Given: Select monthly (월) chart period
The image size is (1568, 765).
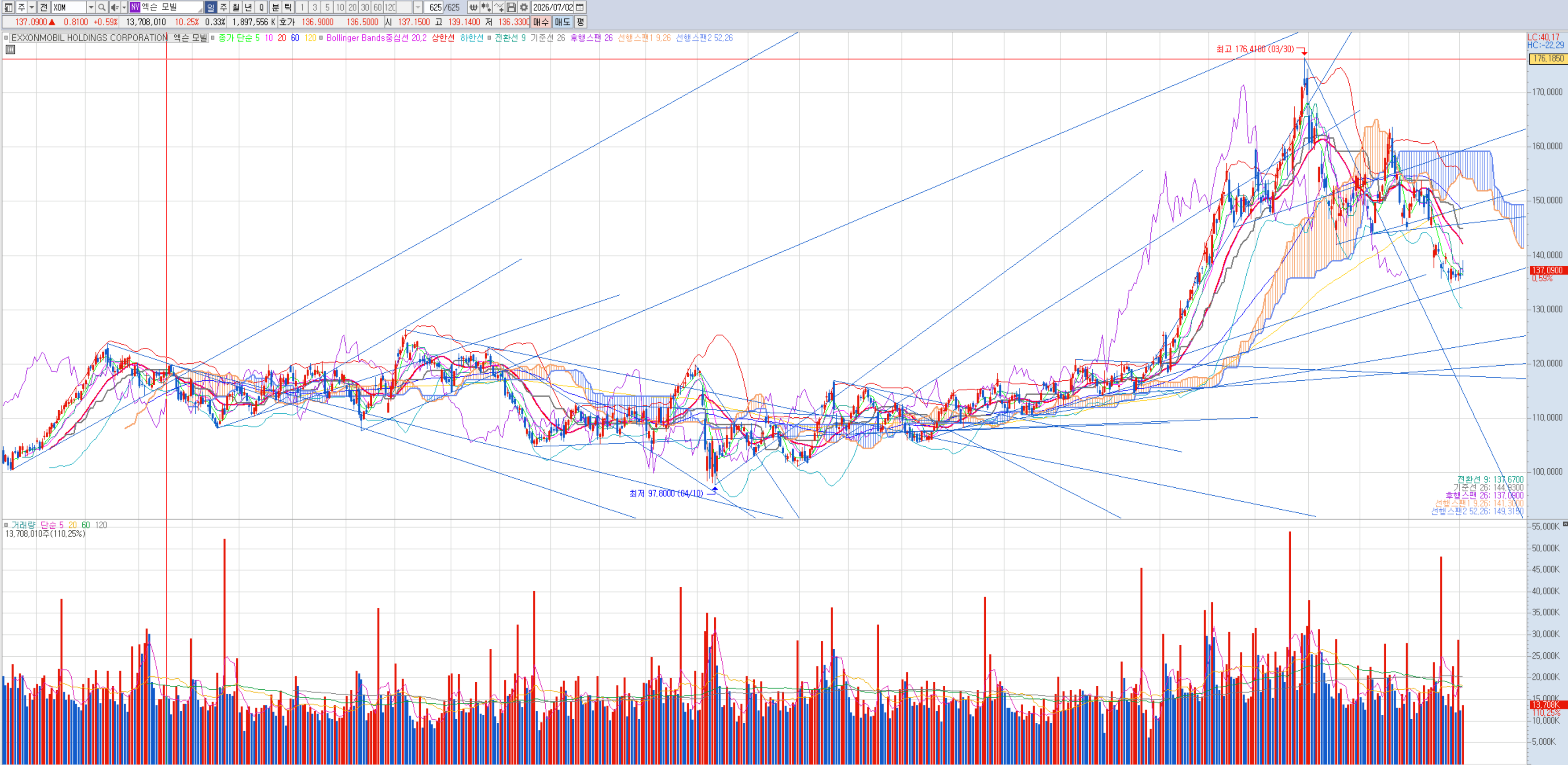Looking at the screenshot, I should (236, 7).
